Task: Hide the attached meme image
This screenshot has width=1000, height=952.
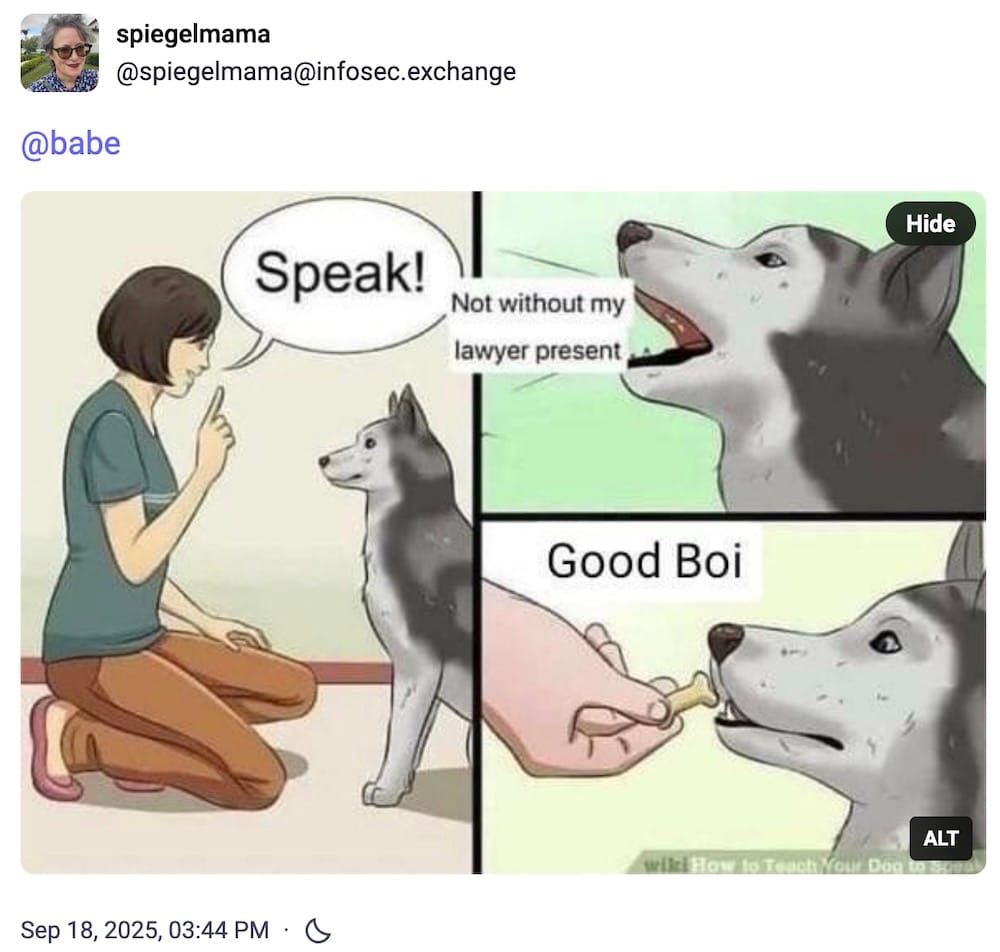Action: [930, 224]
